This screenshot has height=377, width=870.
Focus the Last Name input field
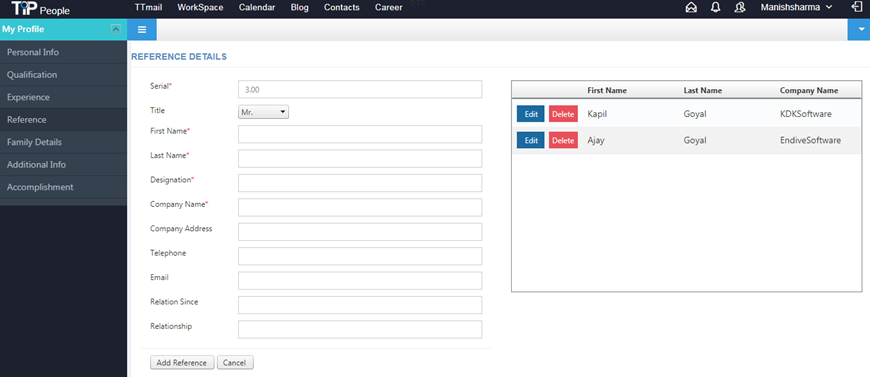(360, 159)
